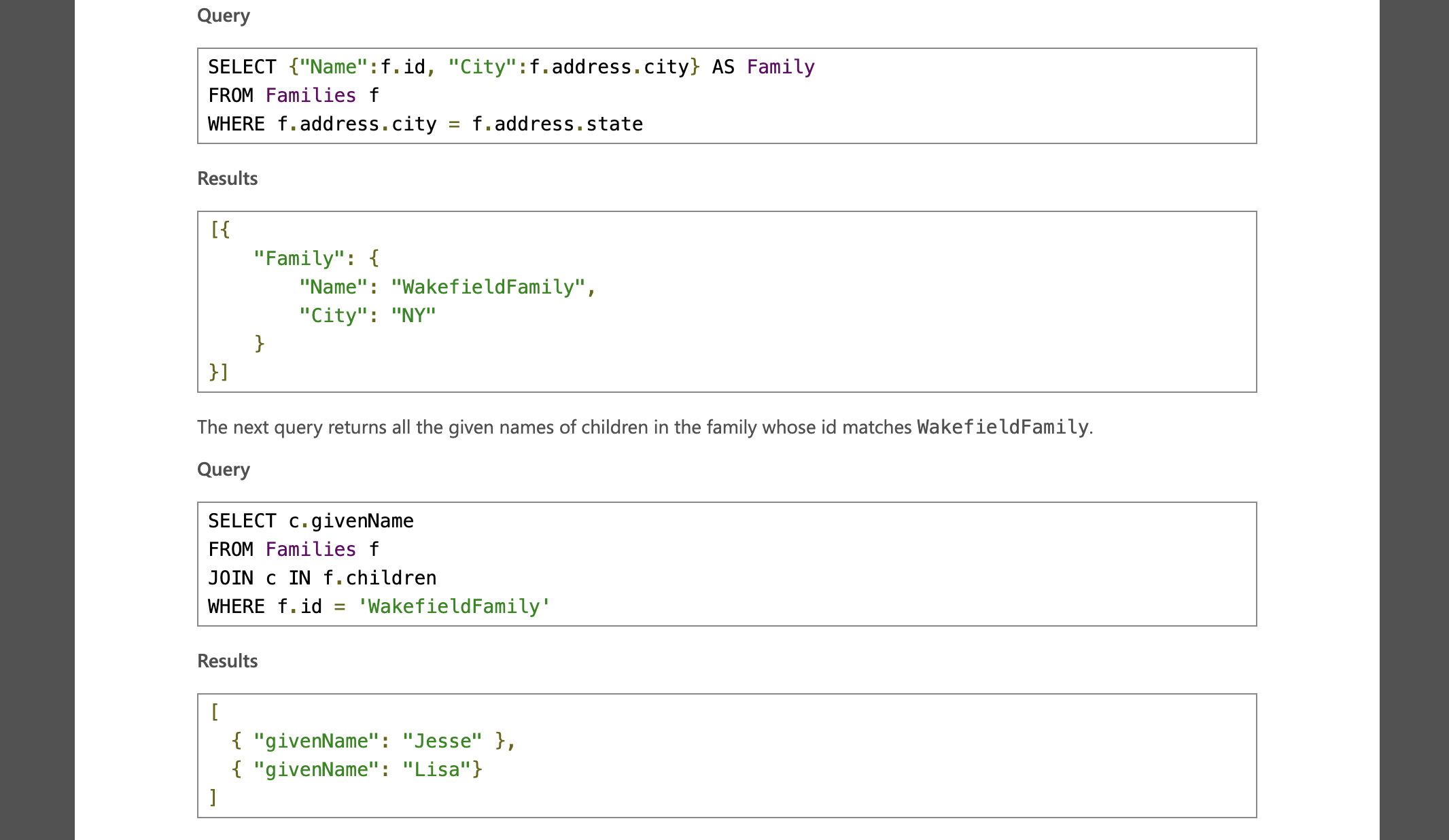This screenshot has width=1449, height=840.
Task: Click the 'AS Family' alias in the first query
Action: (x=763, y=67)
